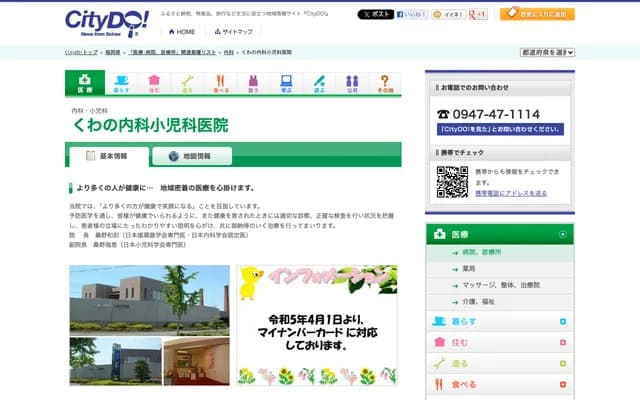Image resolution: width=640 pixels, height=400 pixels.
Task: Click the Facebook like button
Action: [x=412, y=14]
